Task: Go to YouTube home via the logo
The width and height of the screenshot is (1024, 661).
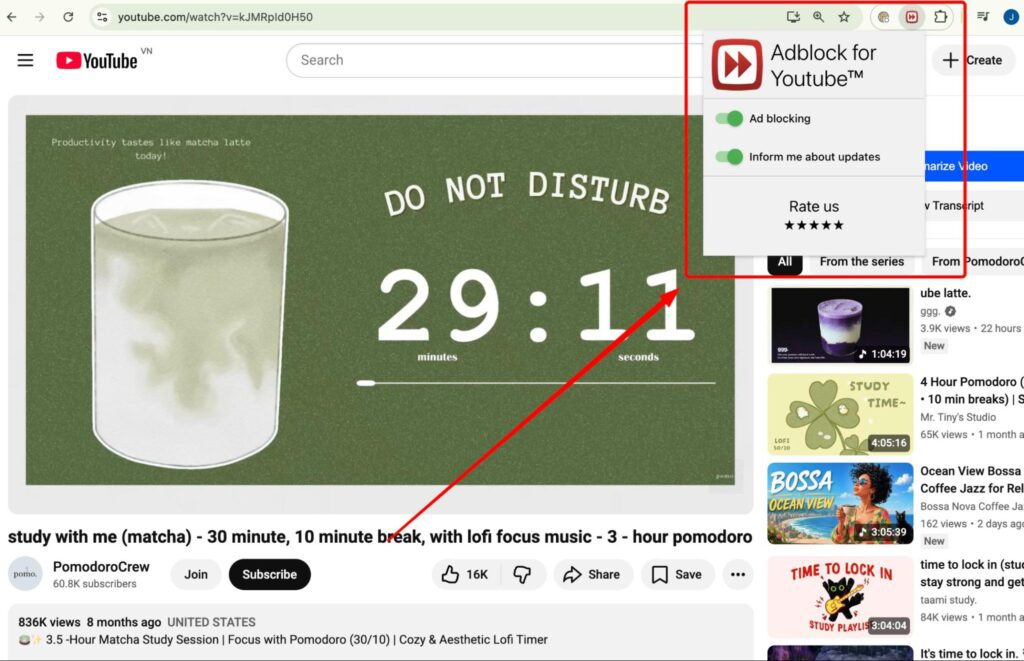Action: coord(97,61)
